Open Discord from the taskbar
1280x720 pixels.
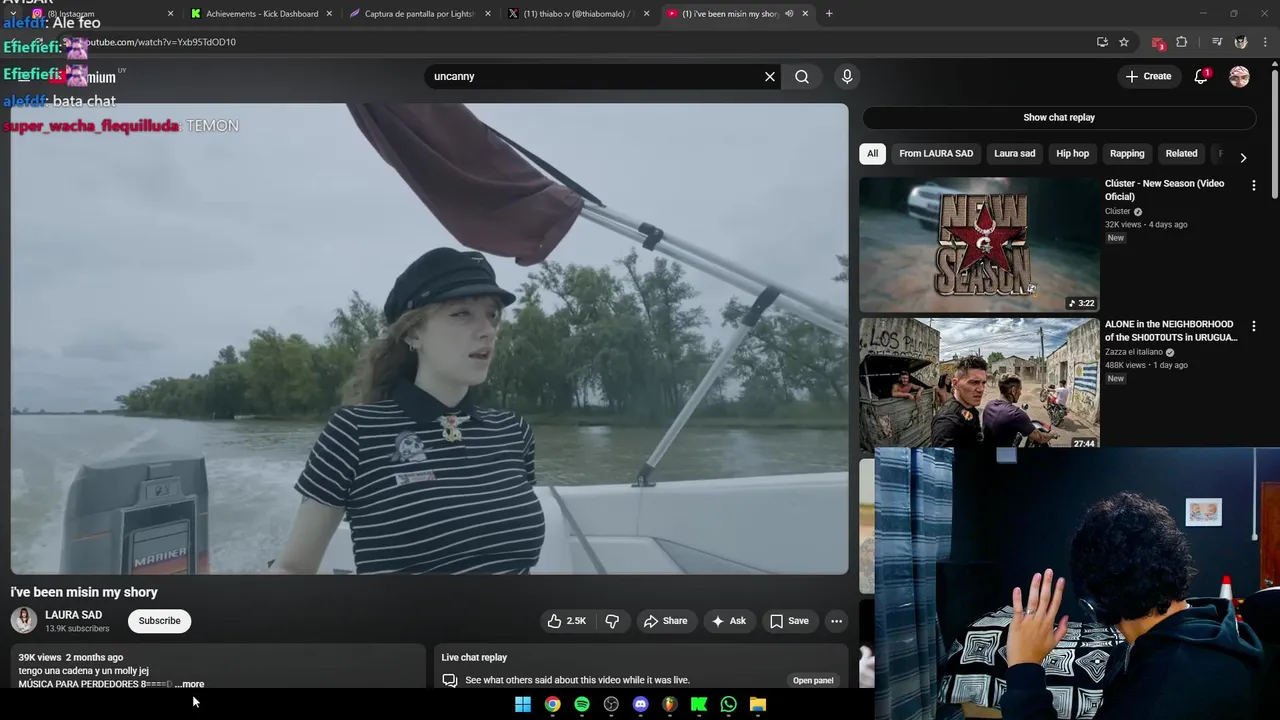click(x=641, y=704)
